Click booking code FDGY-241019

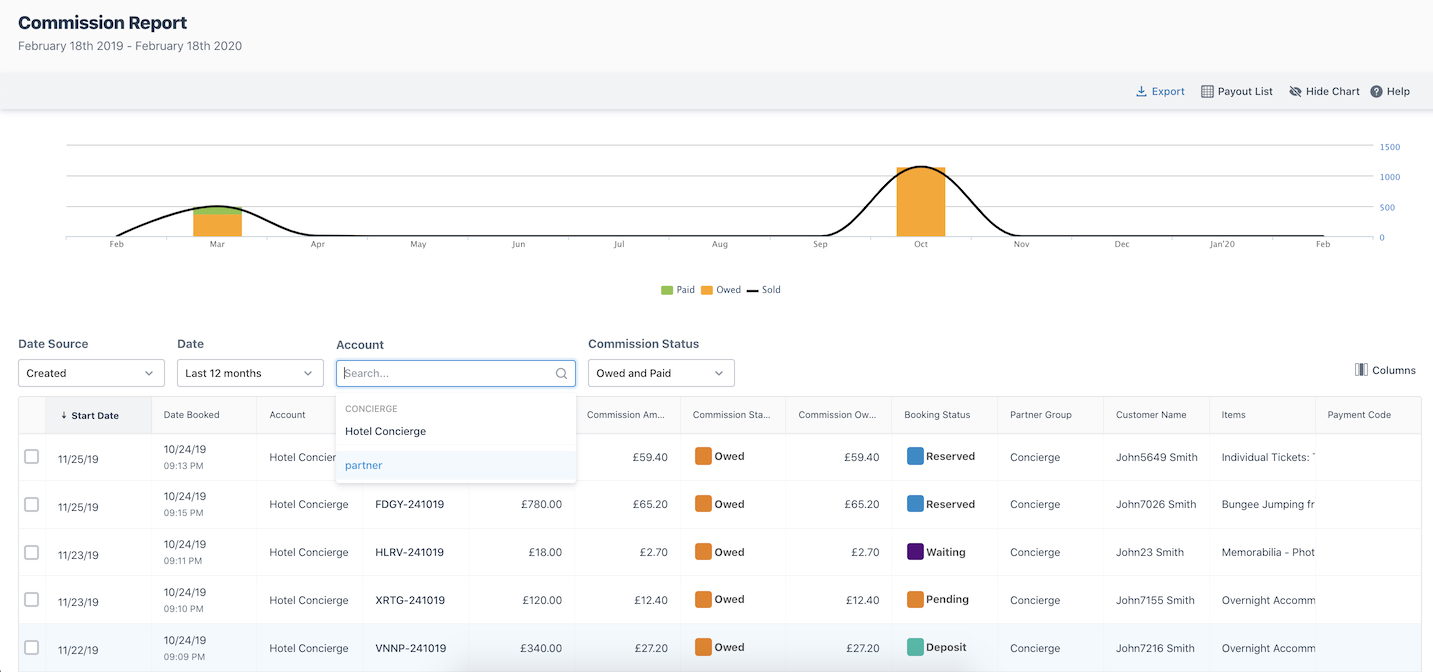point(409,505)
